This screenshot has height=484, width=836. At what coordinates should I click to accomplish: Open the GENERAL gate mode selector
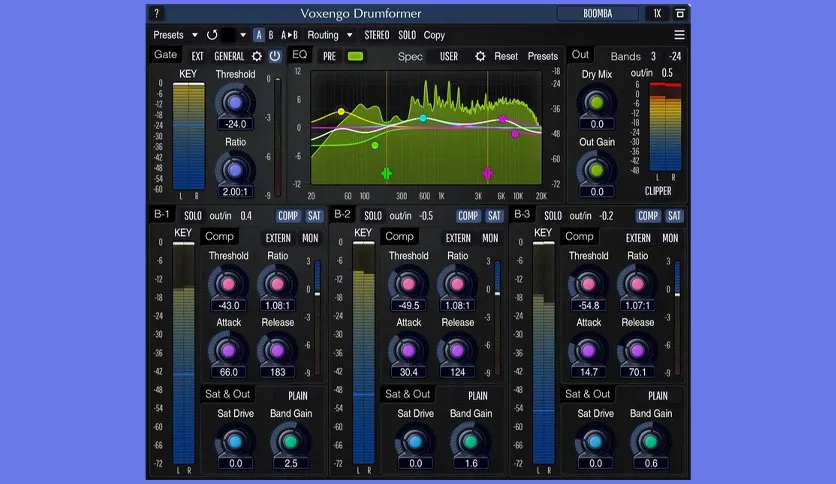229,56
